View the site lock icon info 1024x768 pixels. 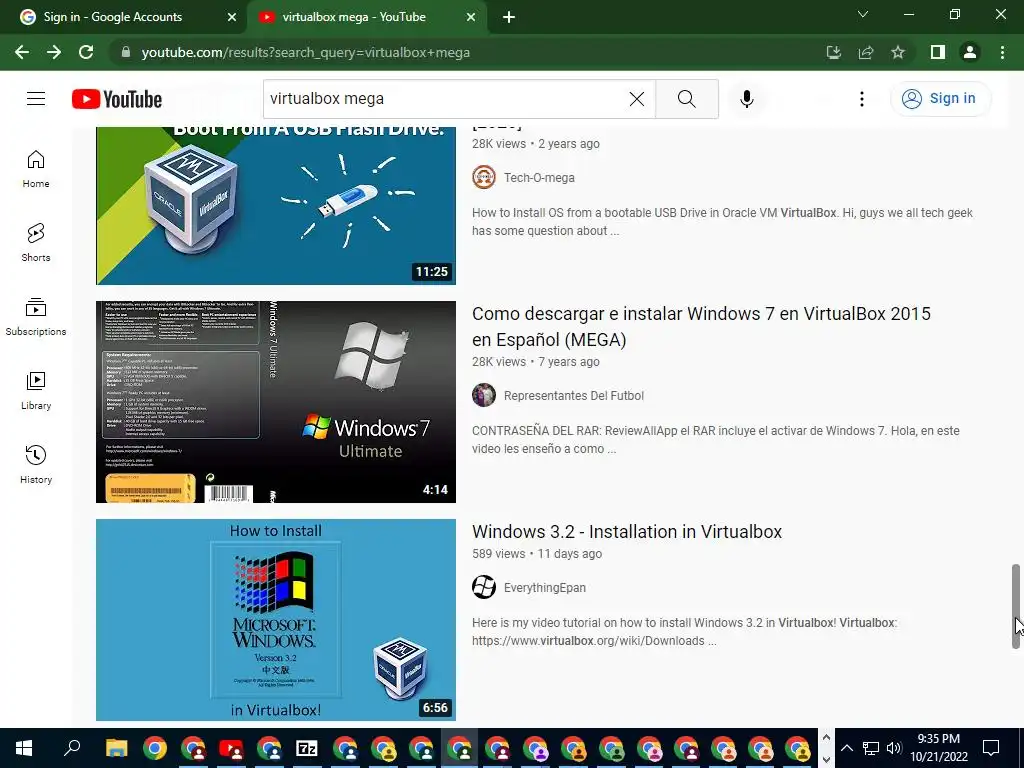(x=126, y=52)
